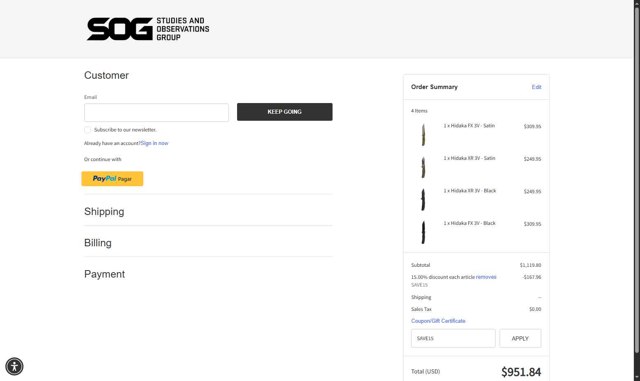
Task: View Hidaka XR 3V Black thumbnail
Action: 423,199
